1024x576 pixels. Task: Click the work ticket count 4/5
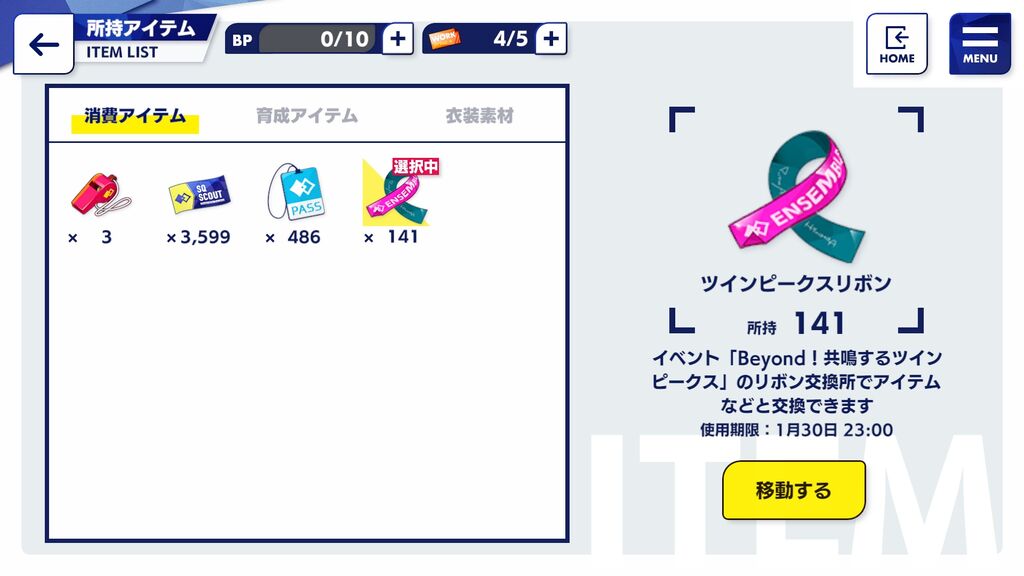(510, 39)
